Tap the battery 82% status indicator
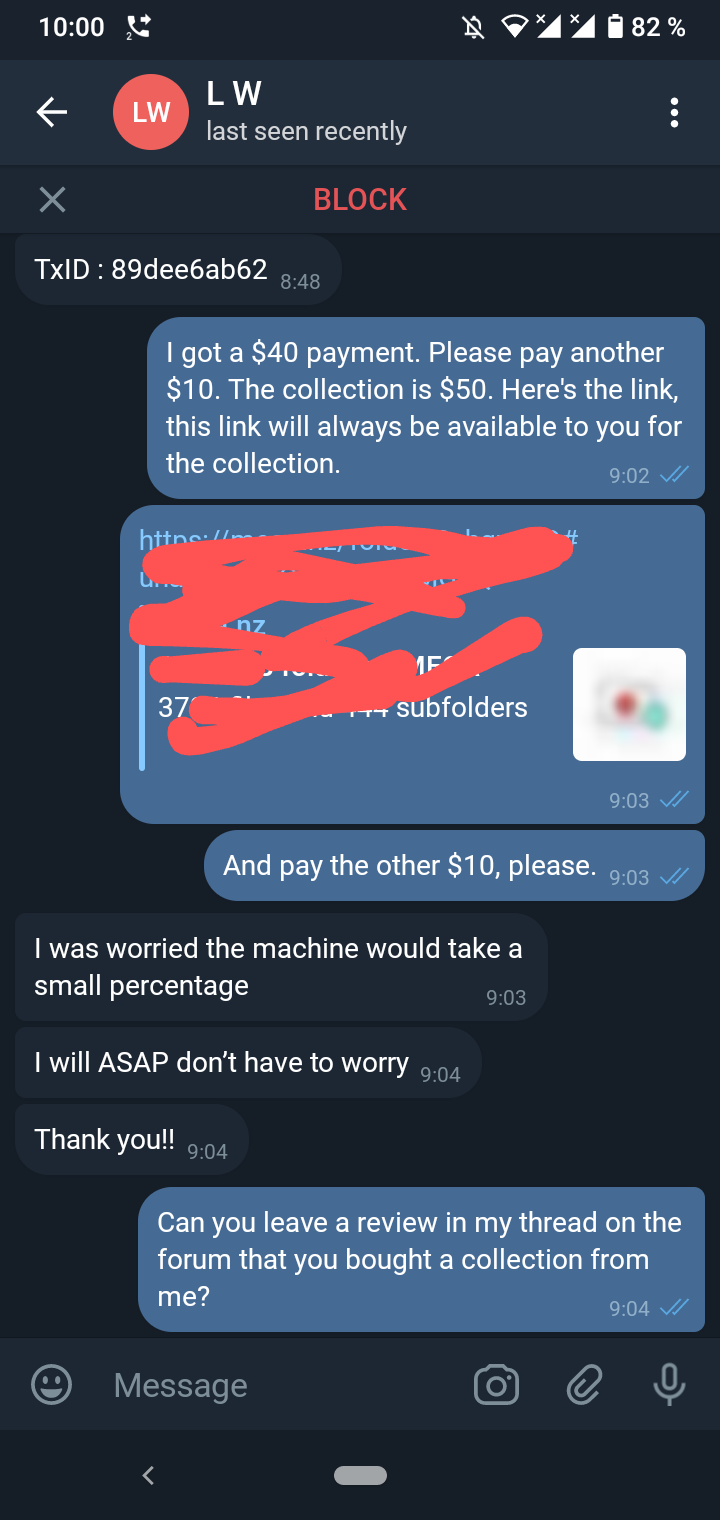Screen dimensions: 720x1520 646,27
